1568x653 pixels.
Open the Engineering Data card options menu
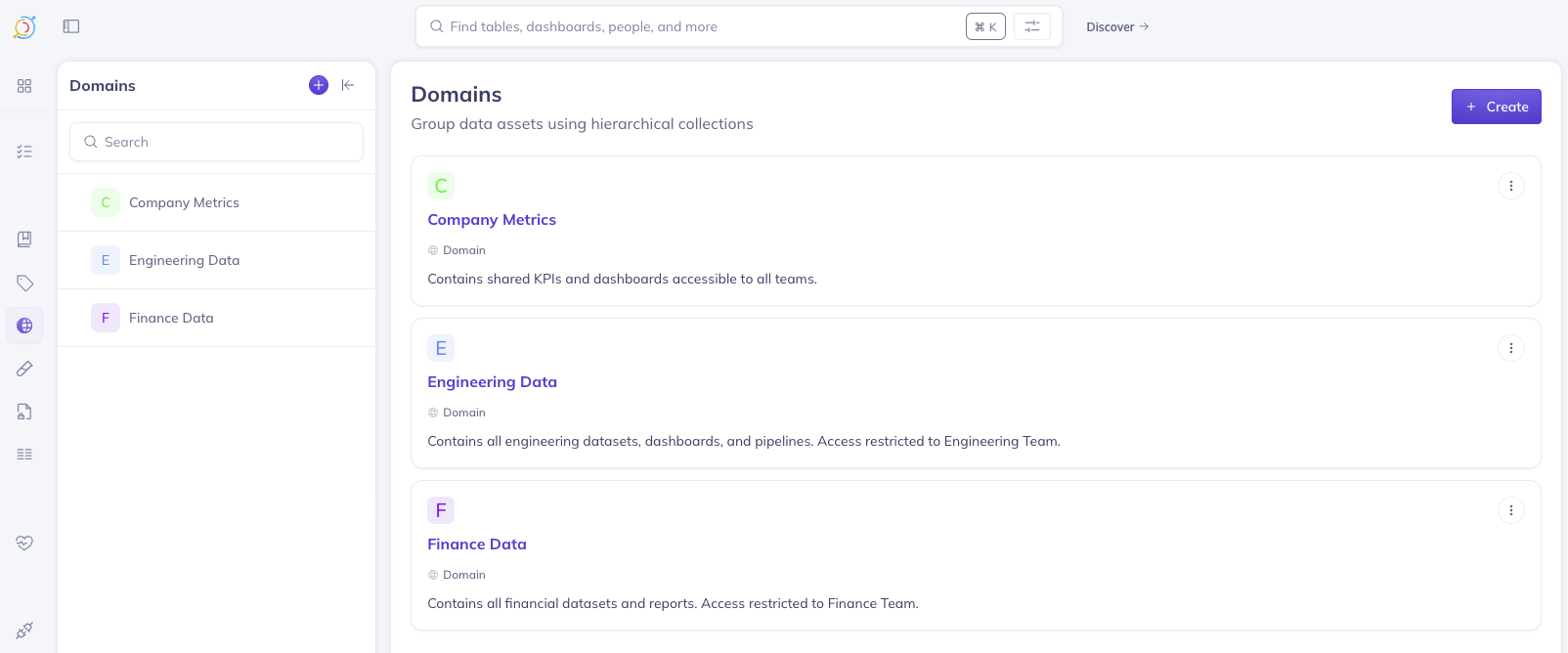coord(1511,348)
